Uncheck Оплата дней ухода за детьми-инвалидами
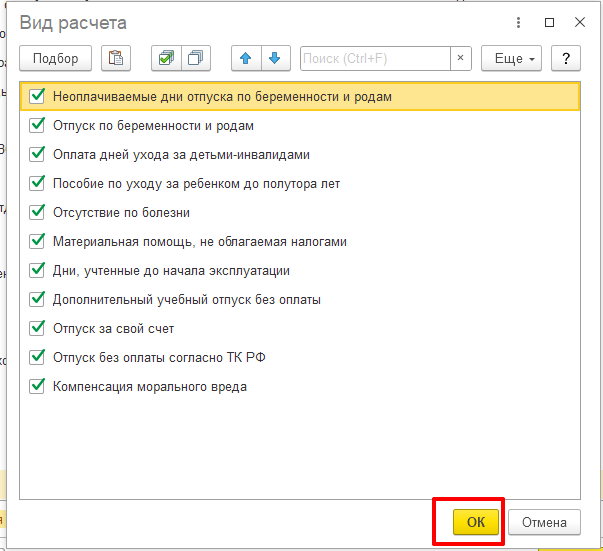The image size is (603, 551). coord(37,154)
